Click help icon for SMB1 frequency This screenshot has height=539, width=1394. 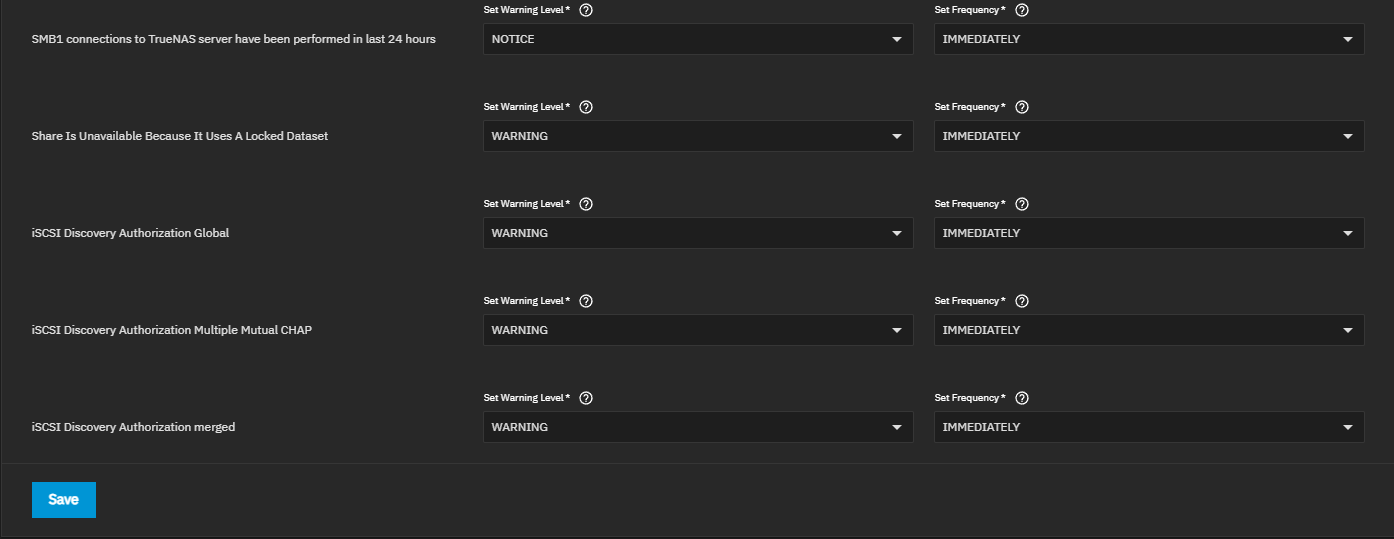[x=1022, y=10]
